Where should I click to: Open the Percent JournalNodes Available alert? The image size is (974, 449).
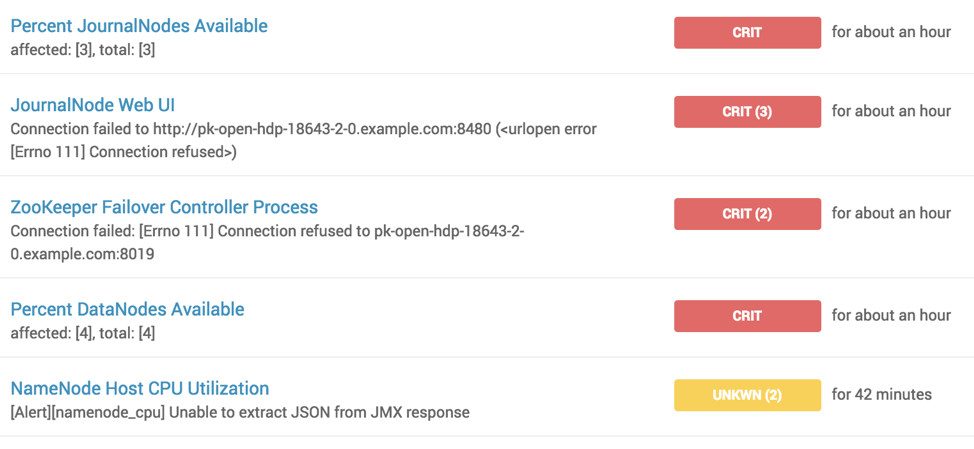[139, 26]
